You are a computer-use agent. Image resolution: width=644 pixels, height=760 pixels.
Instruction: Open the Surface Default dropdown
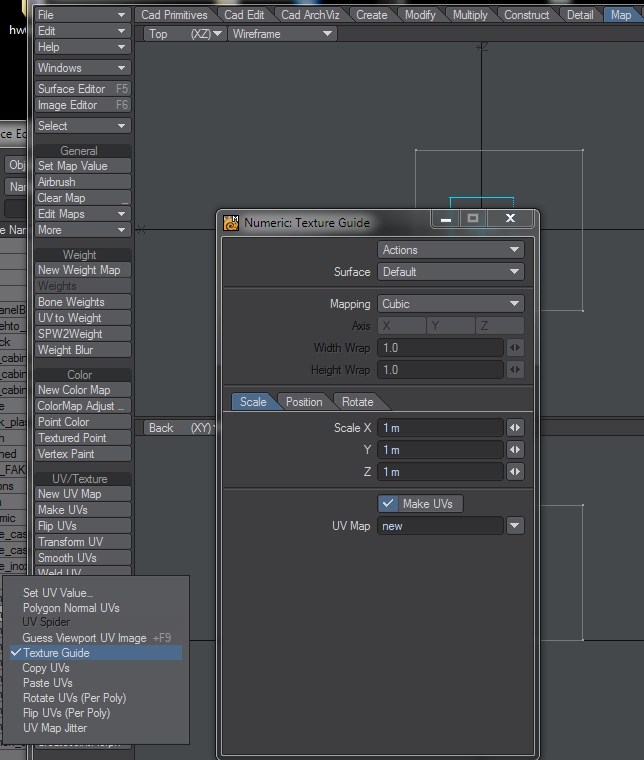[451, 272]
